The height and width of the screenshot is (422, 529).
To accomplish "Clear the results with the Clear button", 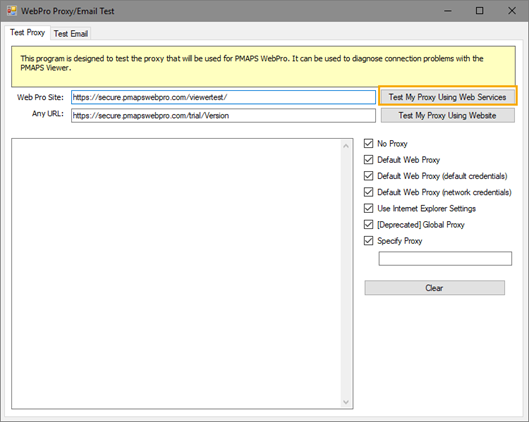I will pos(435,288).
